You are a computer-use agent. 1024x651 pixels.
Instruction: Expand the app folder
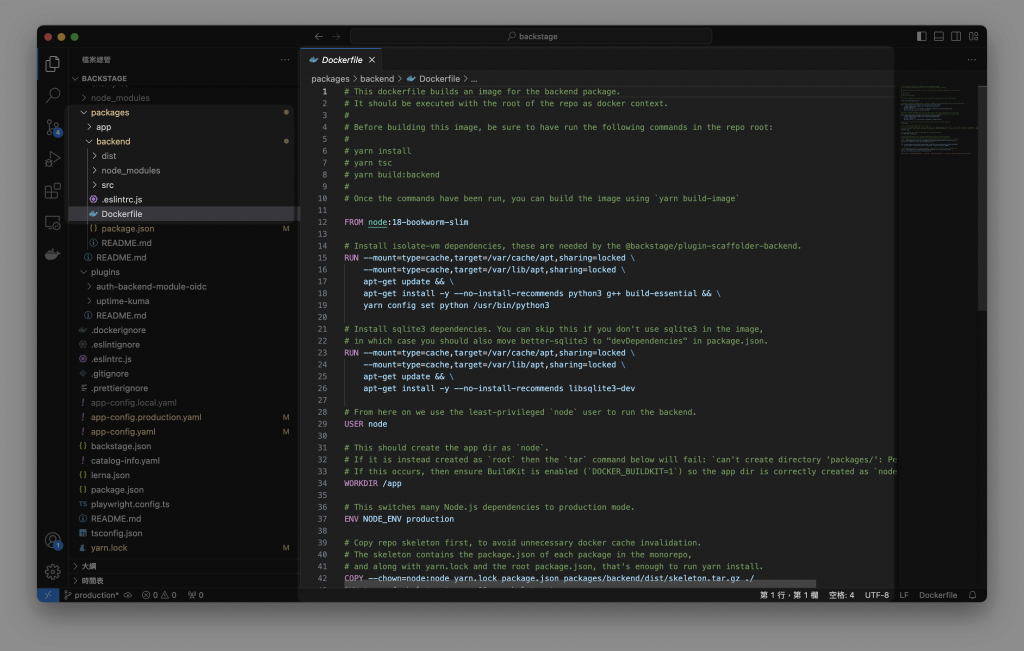pyautogui.click(x=104, y=127)
